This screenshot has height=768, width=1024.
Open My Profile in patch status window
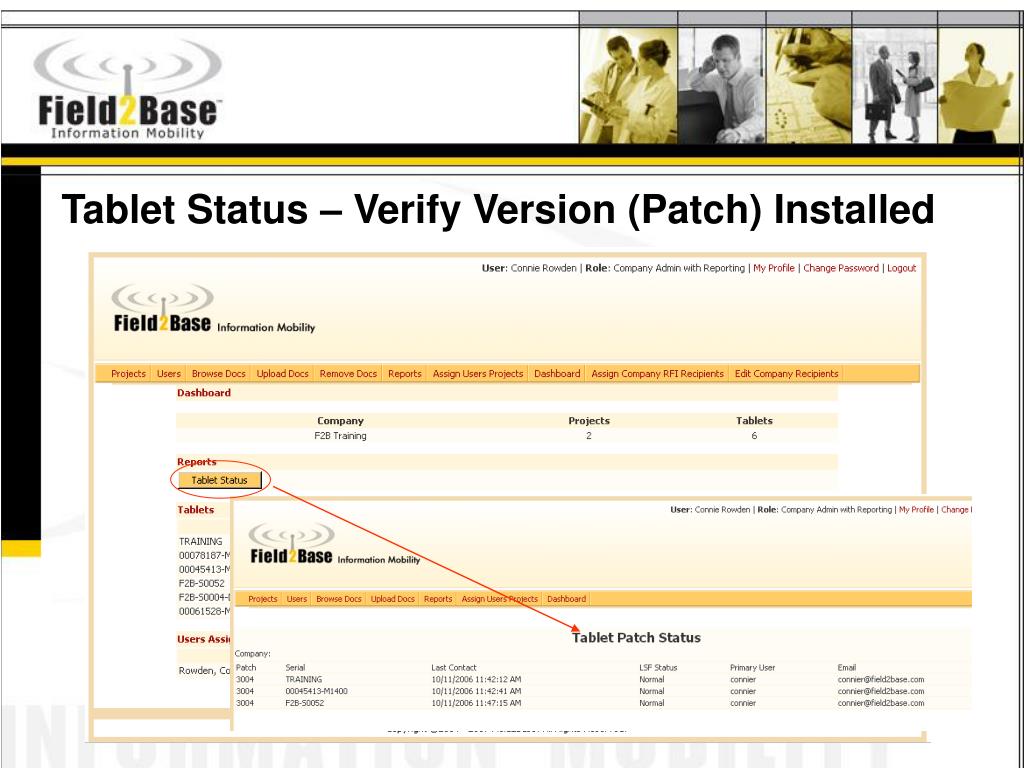click(916, 509)
